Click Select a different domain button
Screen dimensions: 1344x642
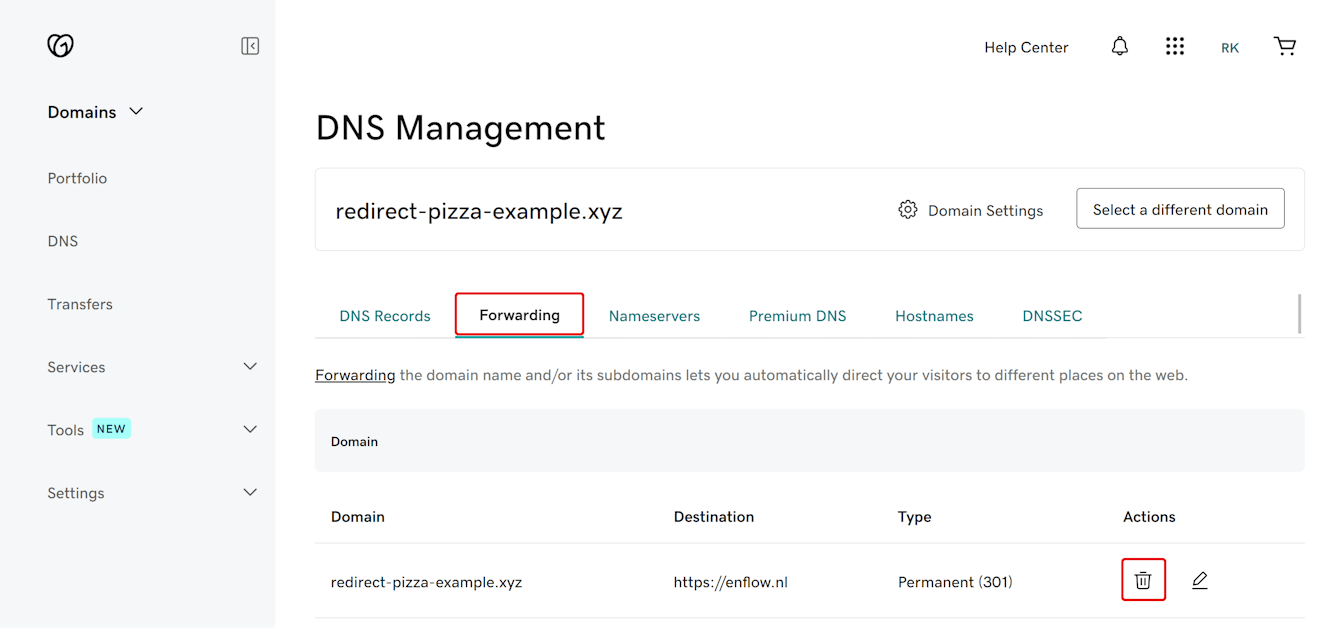(x=1180, y=209)
